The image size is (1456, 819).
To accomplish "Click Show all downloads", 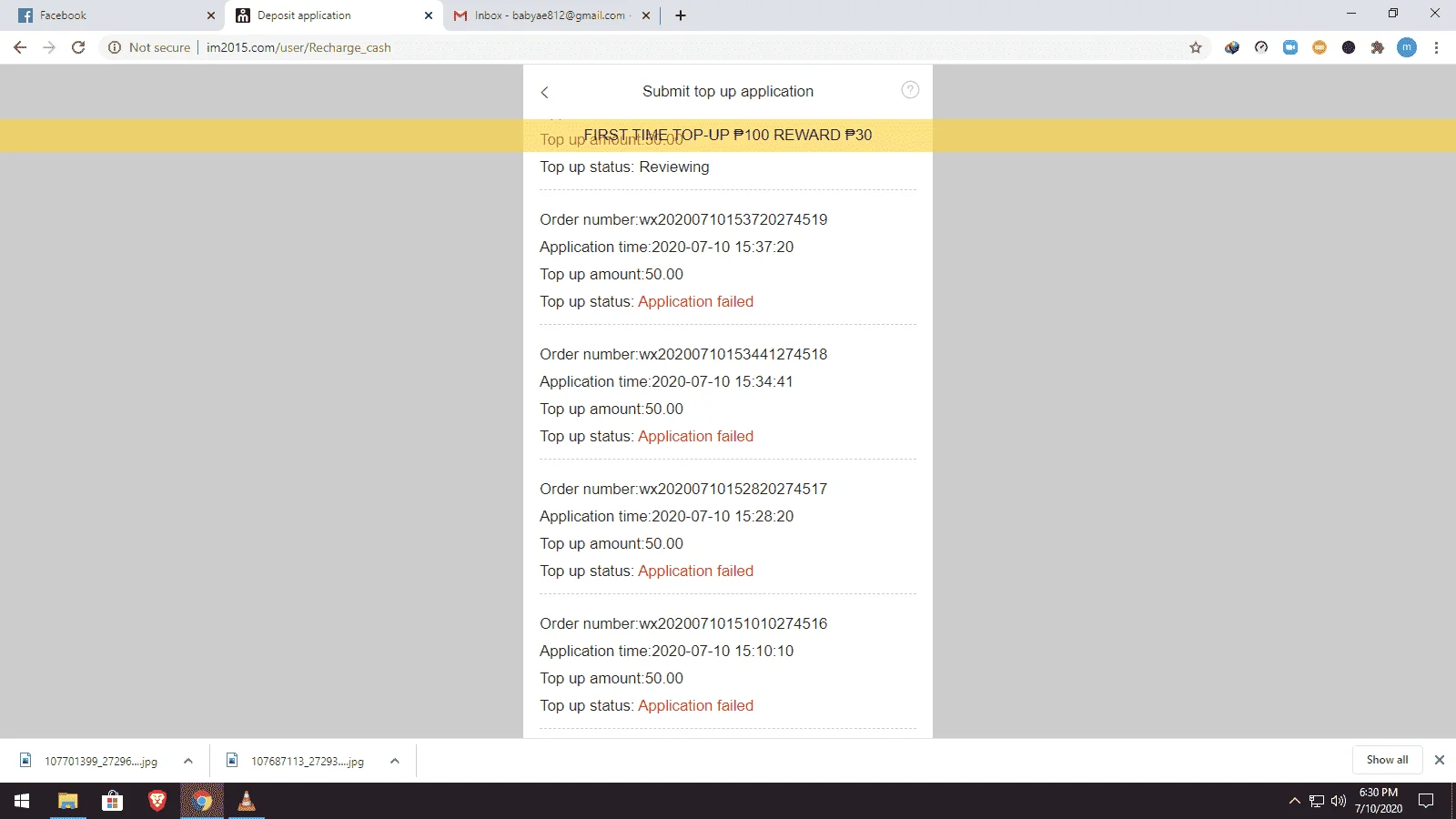I will (1387, 760).
